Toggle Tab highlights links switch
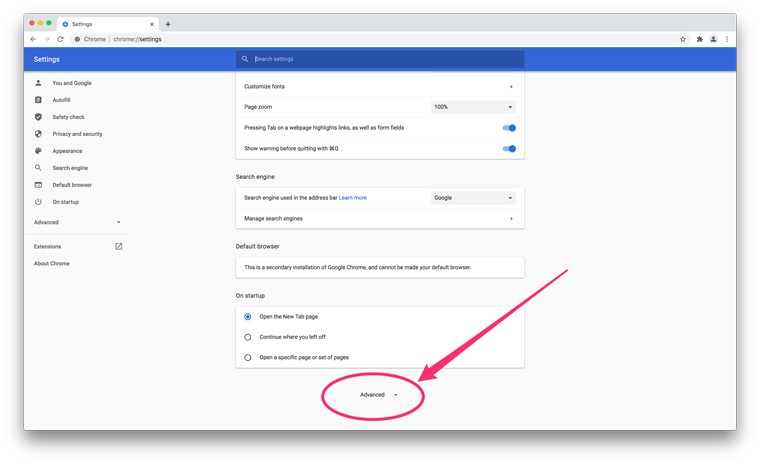760x464 pixels. tap(509, 128)
